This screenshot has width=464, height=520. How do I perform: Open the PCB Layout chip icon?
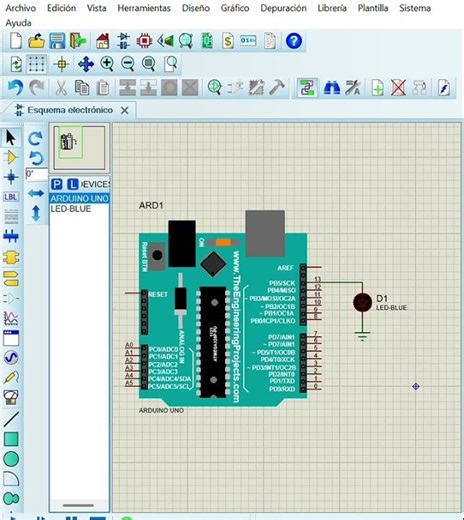[144, 41]
